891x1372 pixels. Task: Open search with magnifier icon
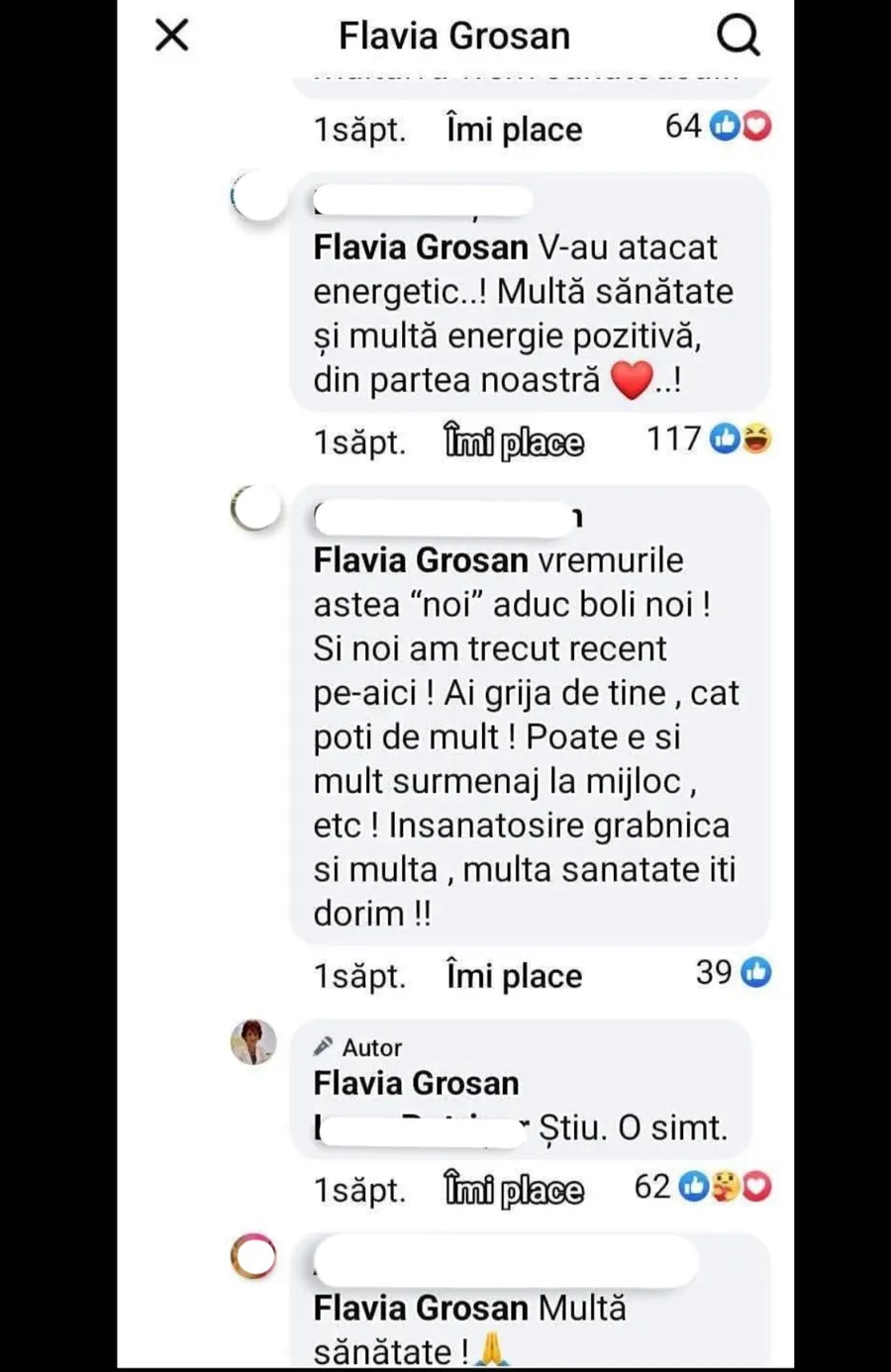[739, 37]
